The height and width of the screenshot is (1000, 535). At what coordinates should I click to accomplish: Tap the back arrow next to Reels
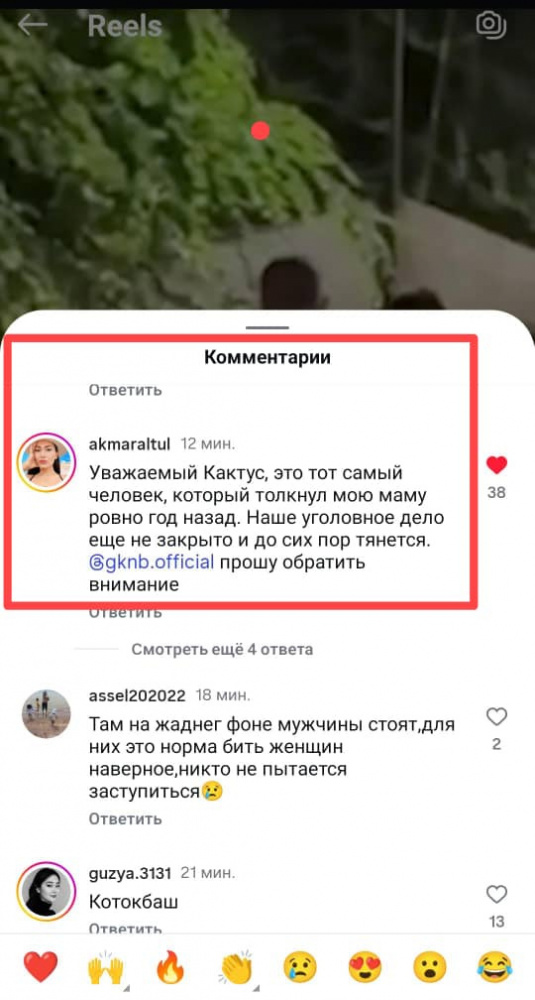coord(33,26)
